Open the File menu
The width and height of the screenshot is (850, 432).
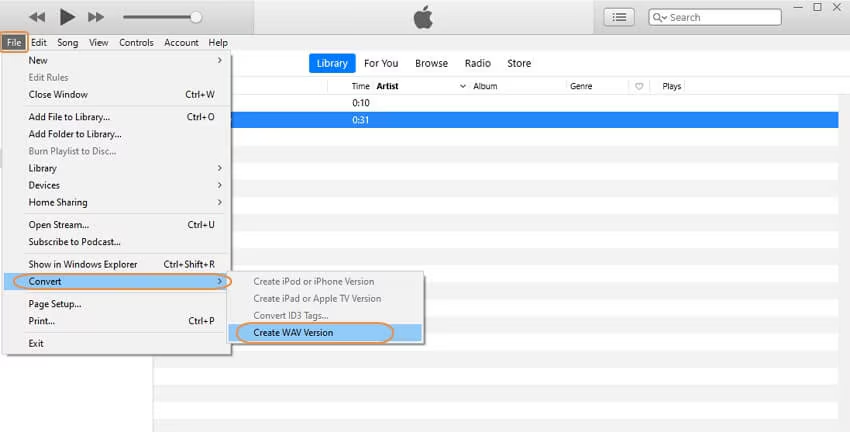pos(14,42)
